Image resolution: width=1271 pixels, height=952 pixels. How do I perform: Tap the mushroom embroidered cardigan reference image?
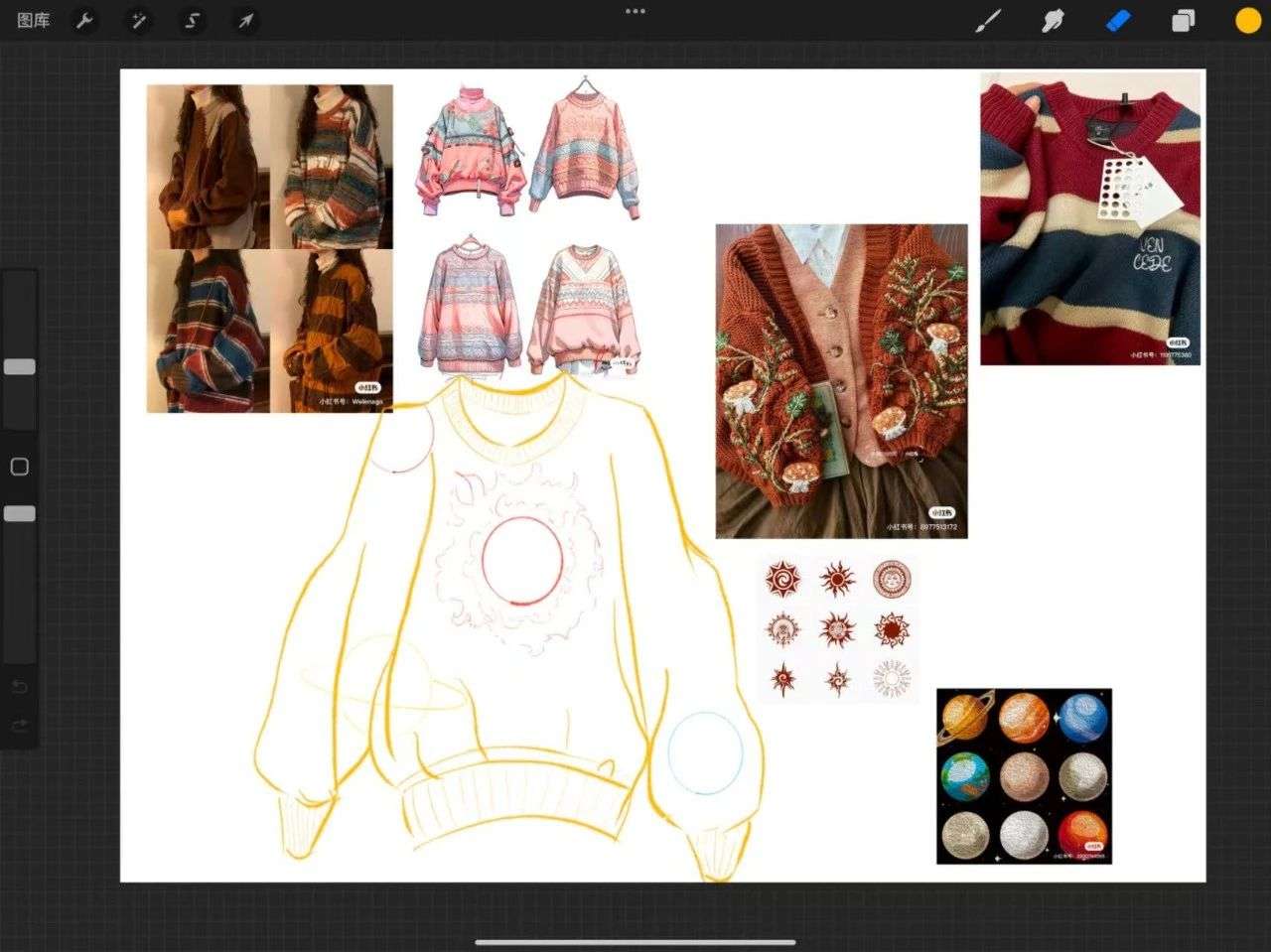(841, 381)
